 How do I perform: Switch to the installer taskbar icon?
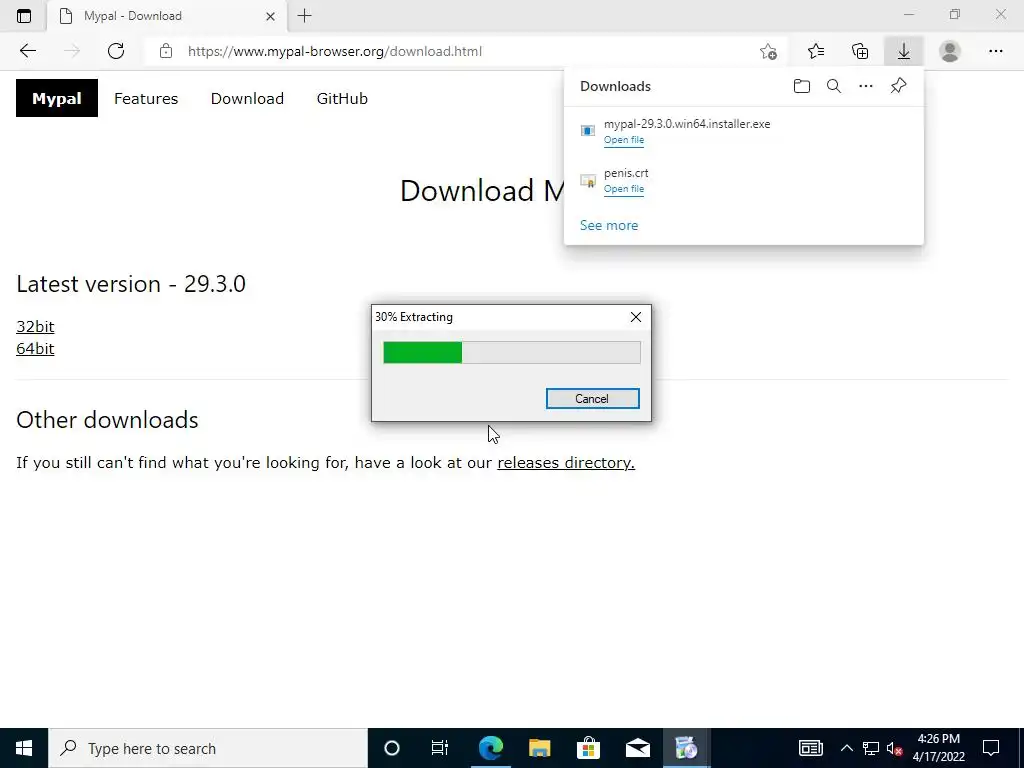(x=686, y=748)
